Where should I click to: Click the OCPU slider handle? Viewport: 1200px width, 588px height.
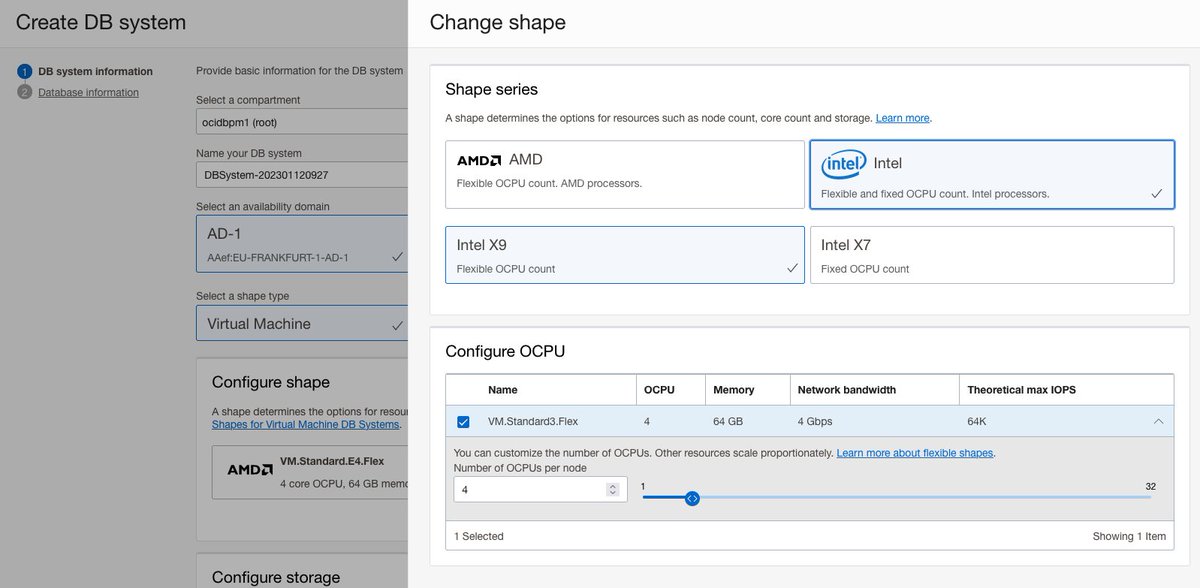point(692,498)
